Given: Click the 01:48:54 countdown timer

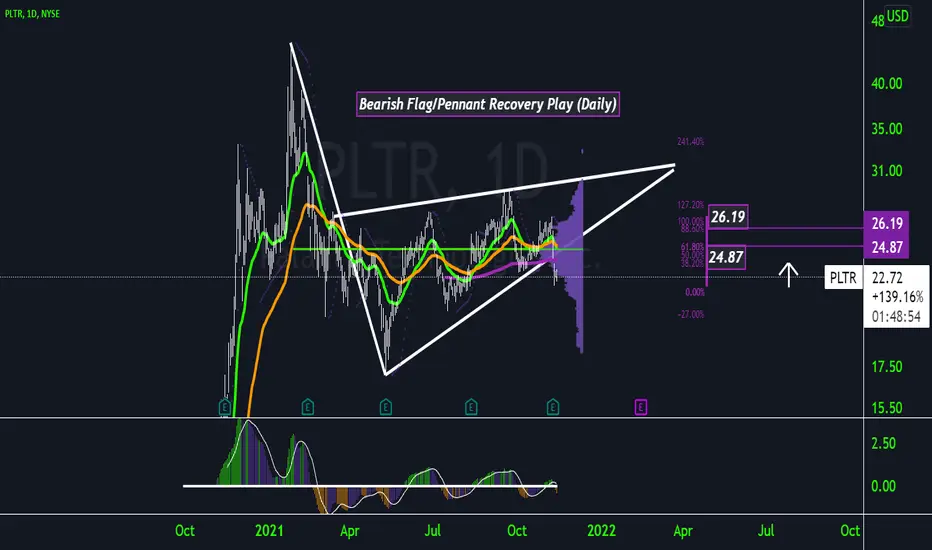Looking at the screenshot, I should tap(896, 316).
